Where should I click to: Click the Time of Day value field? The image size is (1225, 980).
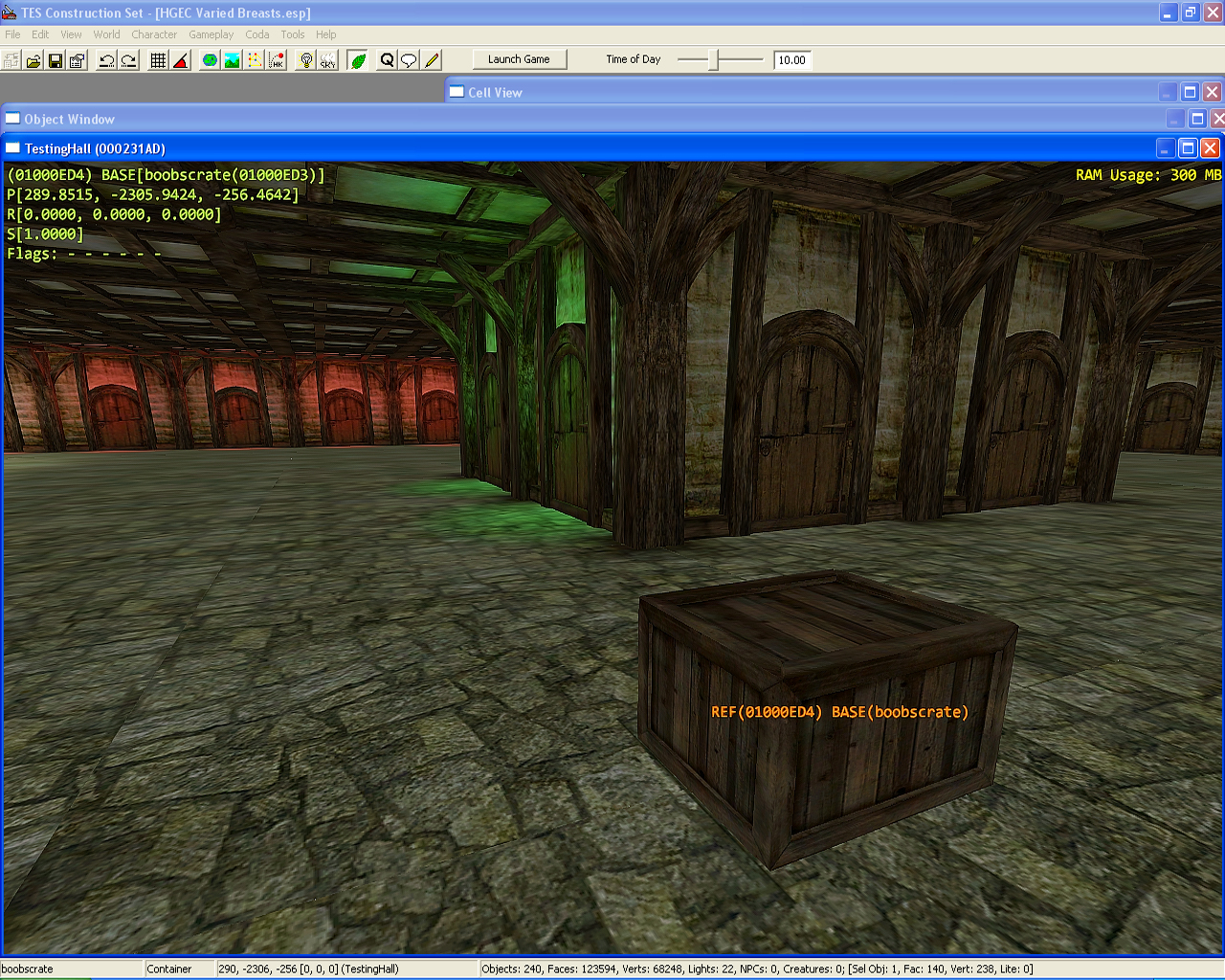pyautogui.click(x=791, y=60)
